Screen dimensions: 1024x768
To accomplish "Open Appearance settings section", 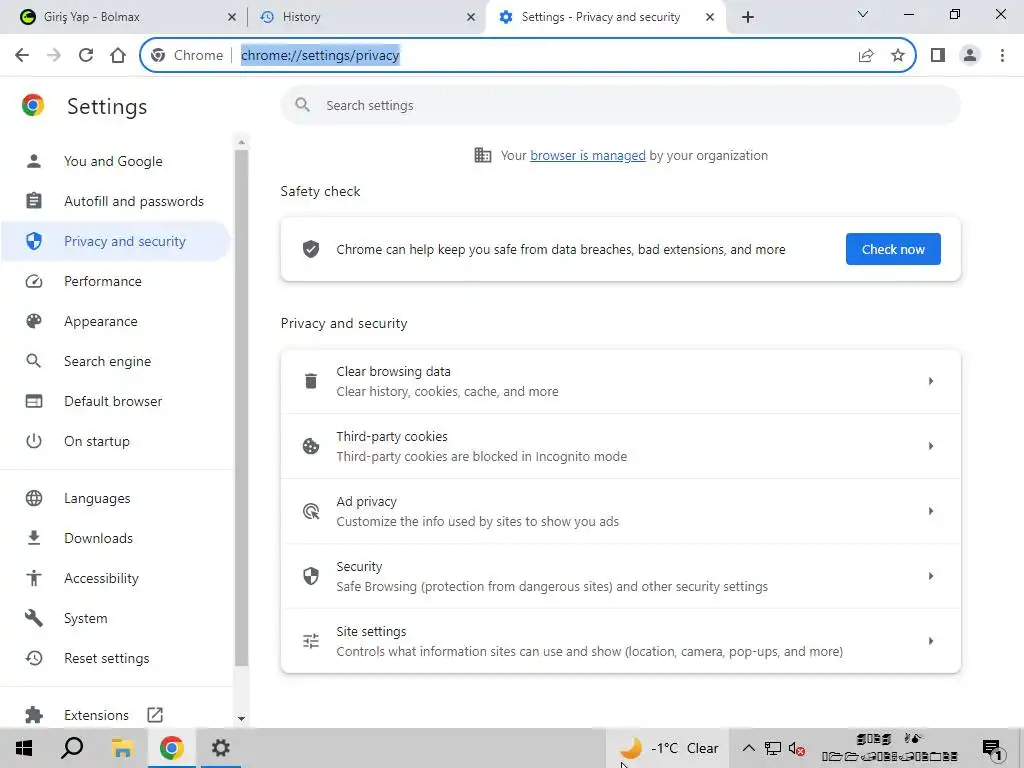I will tap(116, 321).
